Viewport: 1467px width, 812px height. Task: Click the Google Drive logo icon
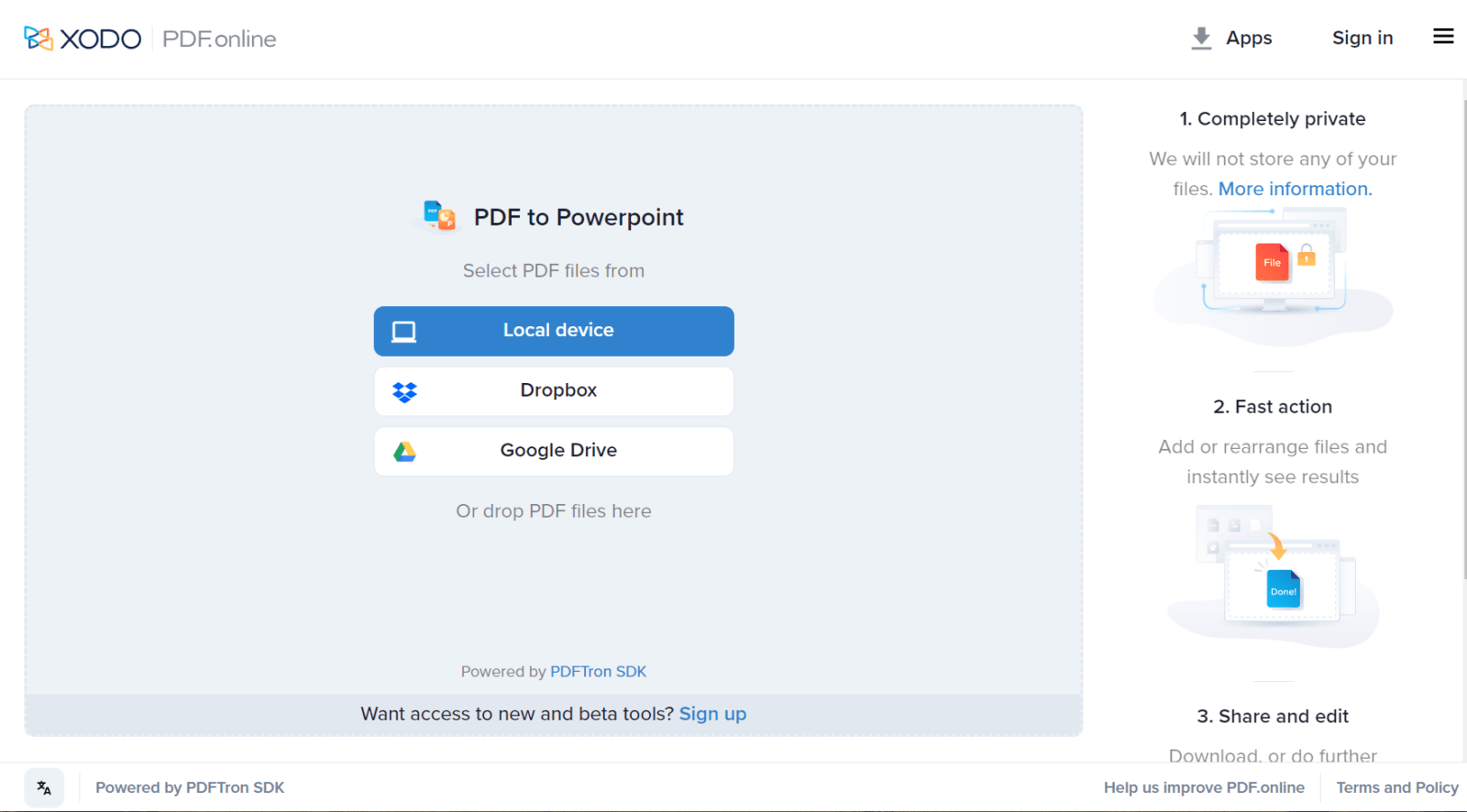(x=404, y=452)
